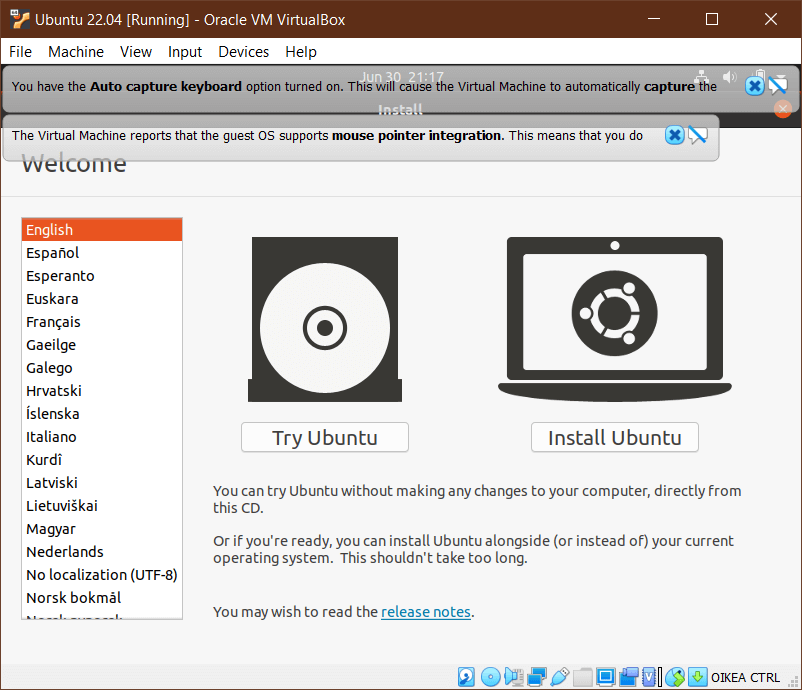802x690 pixels.
Task: Select Hrvatski in the language list
Action: click(102, 391)
